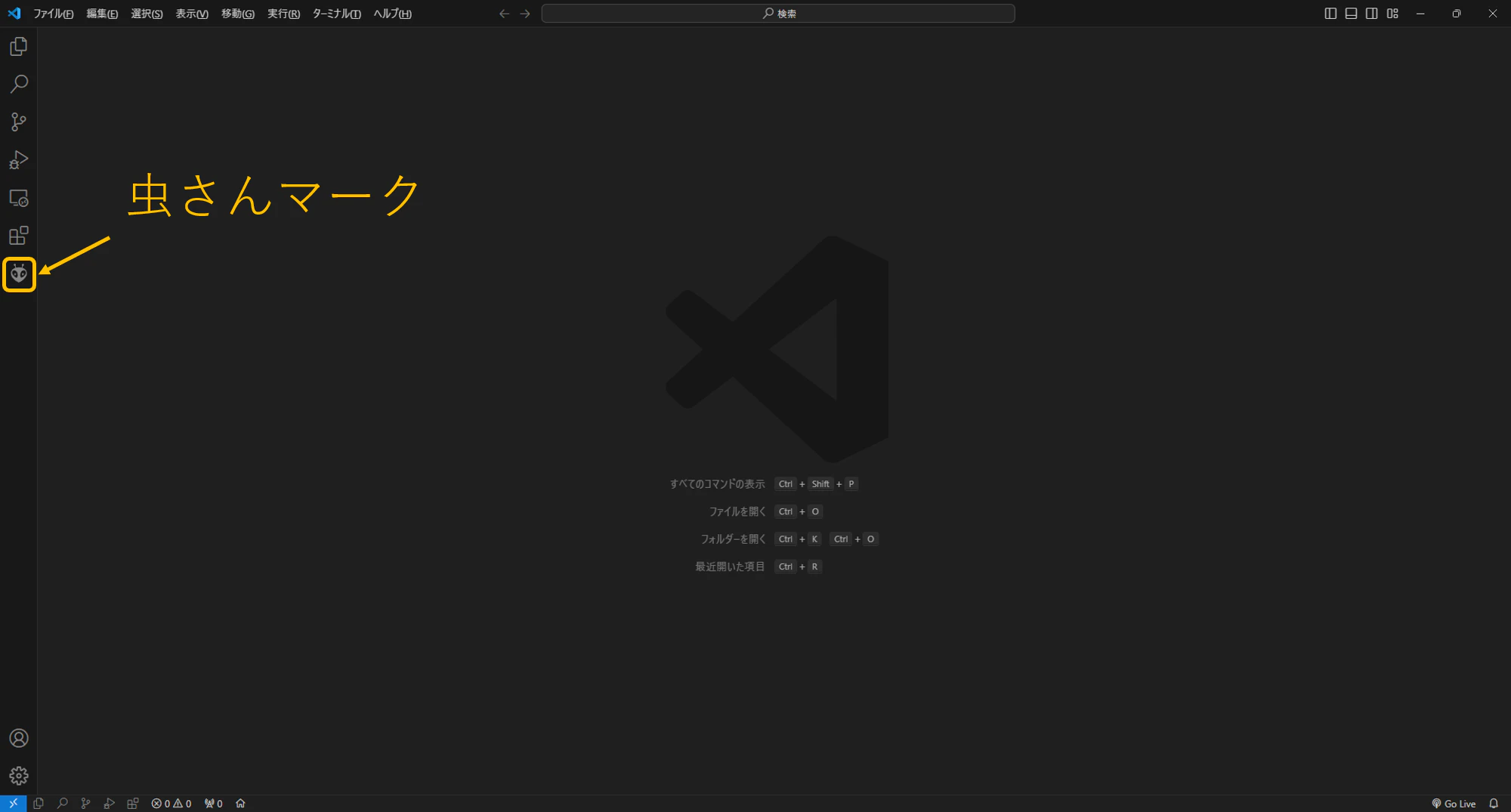1511x812 pixels.
Task: Click the forwarded ports status indicator
Action: (214, 804)
